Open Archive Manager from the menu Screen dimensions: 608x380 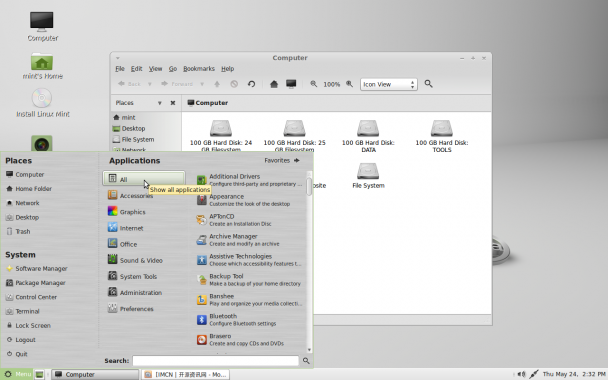tap(249, 240)
